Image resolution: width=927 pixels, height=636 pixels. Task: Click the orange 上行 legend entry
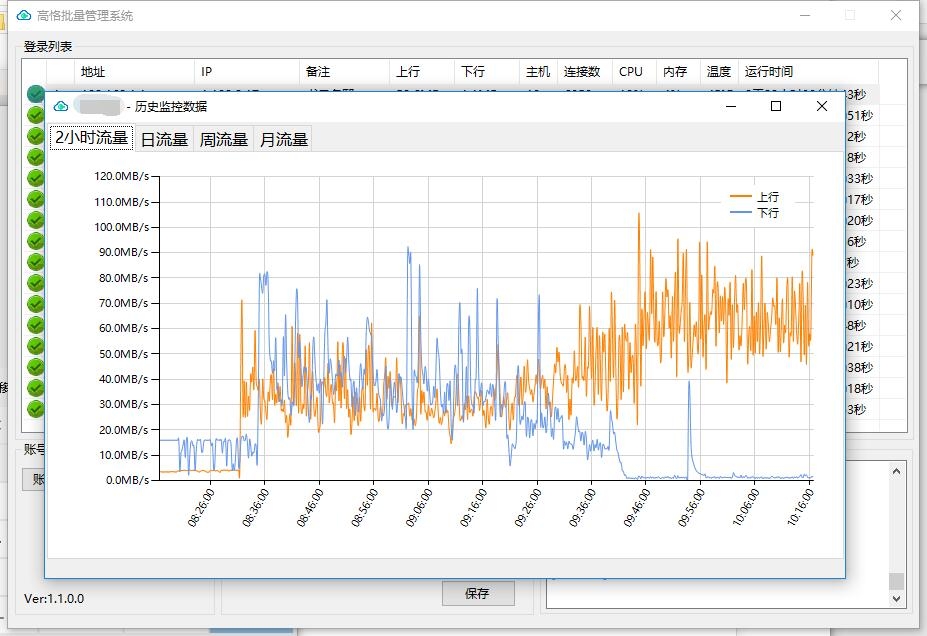click(756, 197)
